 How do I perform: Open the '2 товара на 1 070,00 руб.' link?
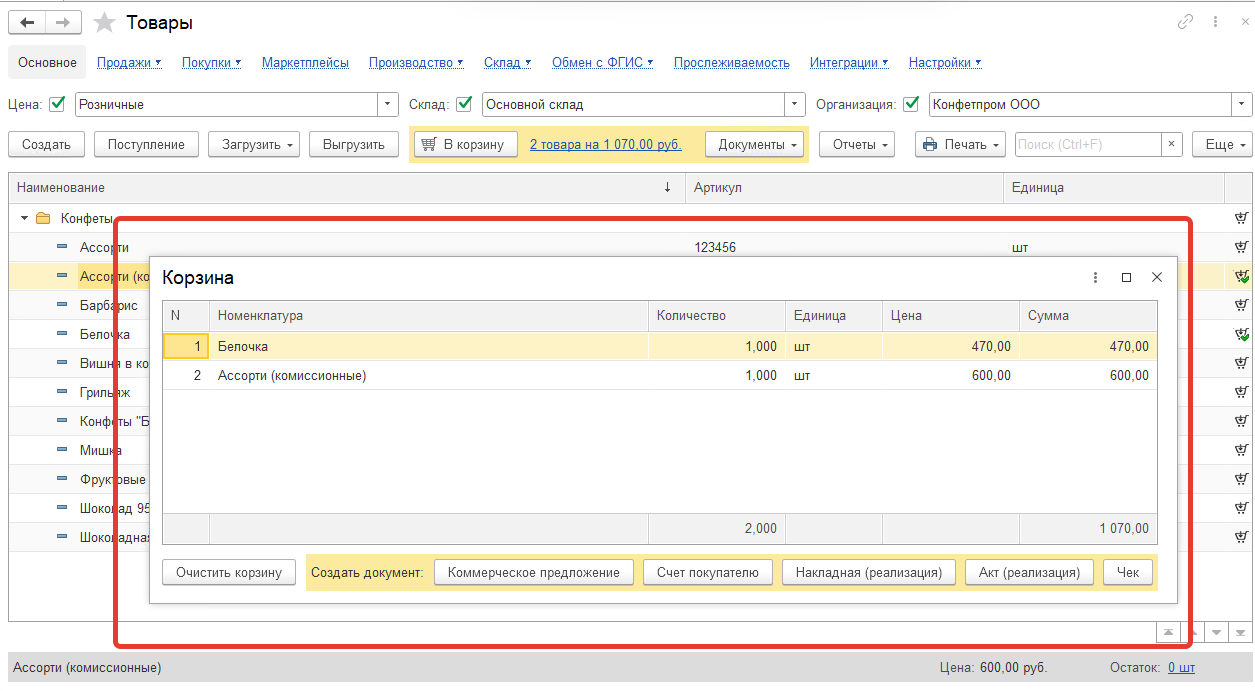pyautogui.click(x=605, y=145)
